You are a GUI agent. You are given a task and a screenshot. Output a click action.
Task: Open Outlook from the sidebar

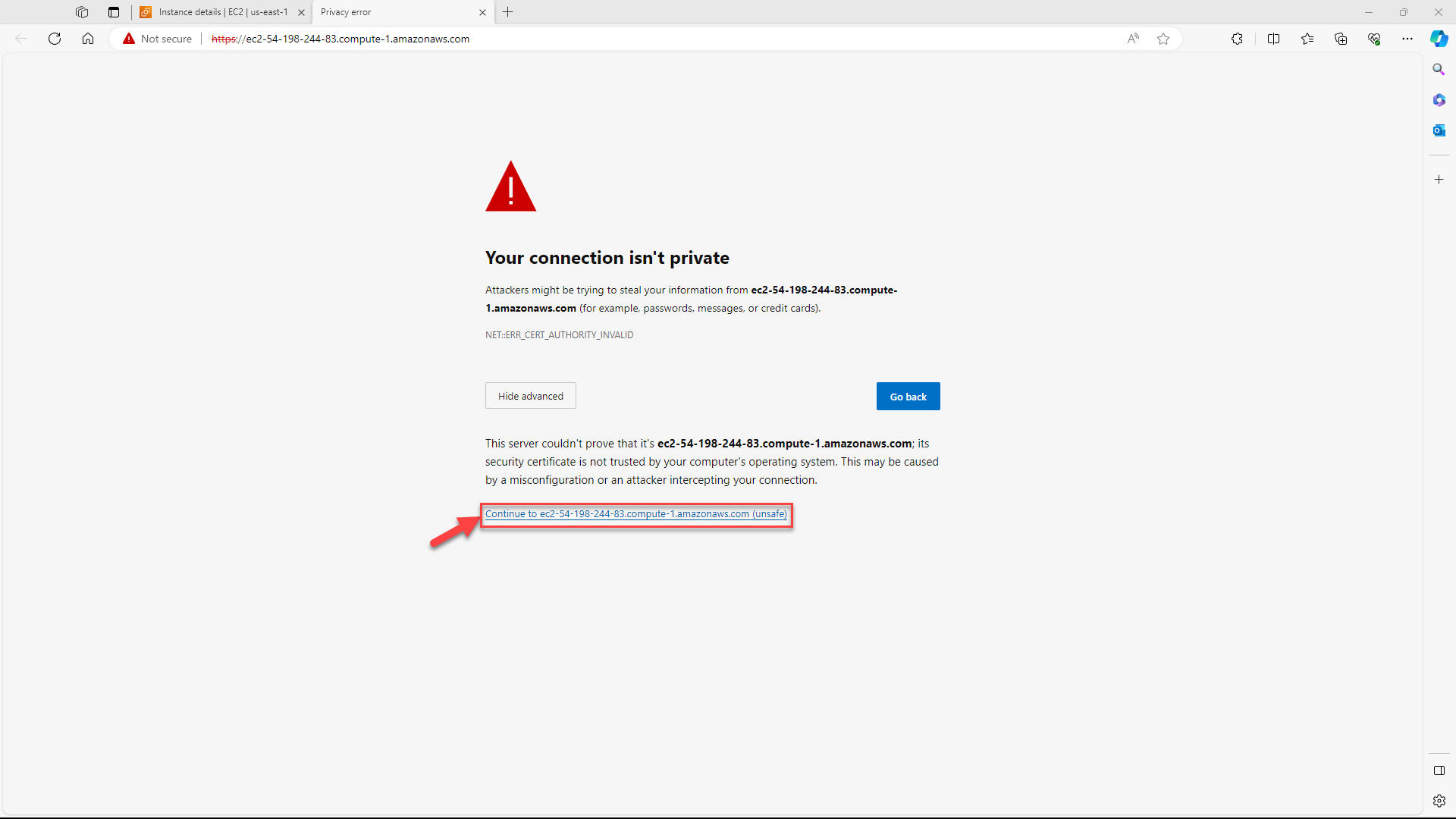point(1439,130)
